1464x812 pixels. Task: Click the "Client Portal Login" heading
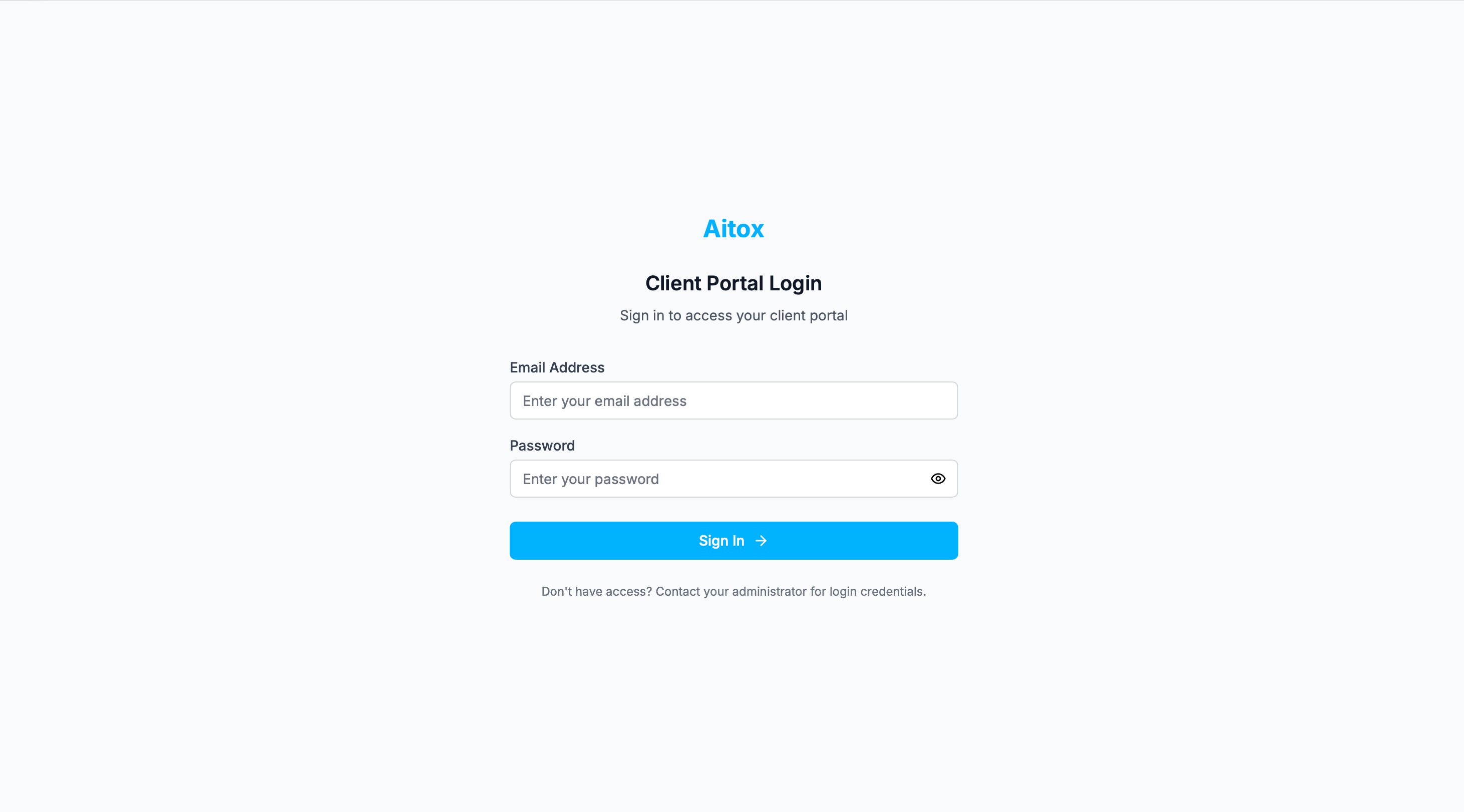(x=733, y=283)
